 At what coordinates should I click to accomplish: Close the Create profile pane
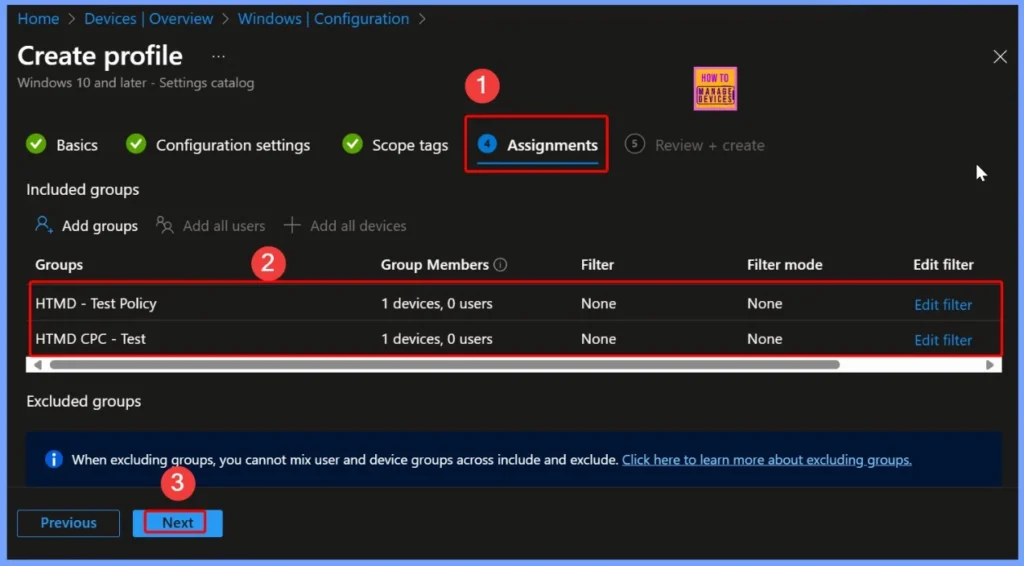pyautogui.click(x=999, y=57)
